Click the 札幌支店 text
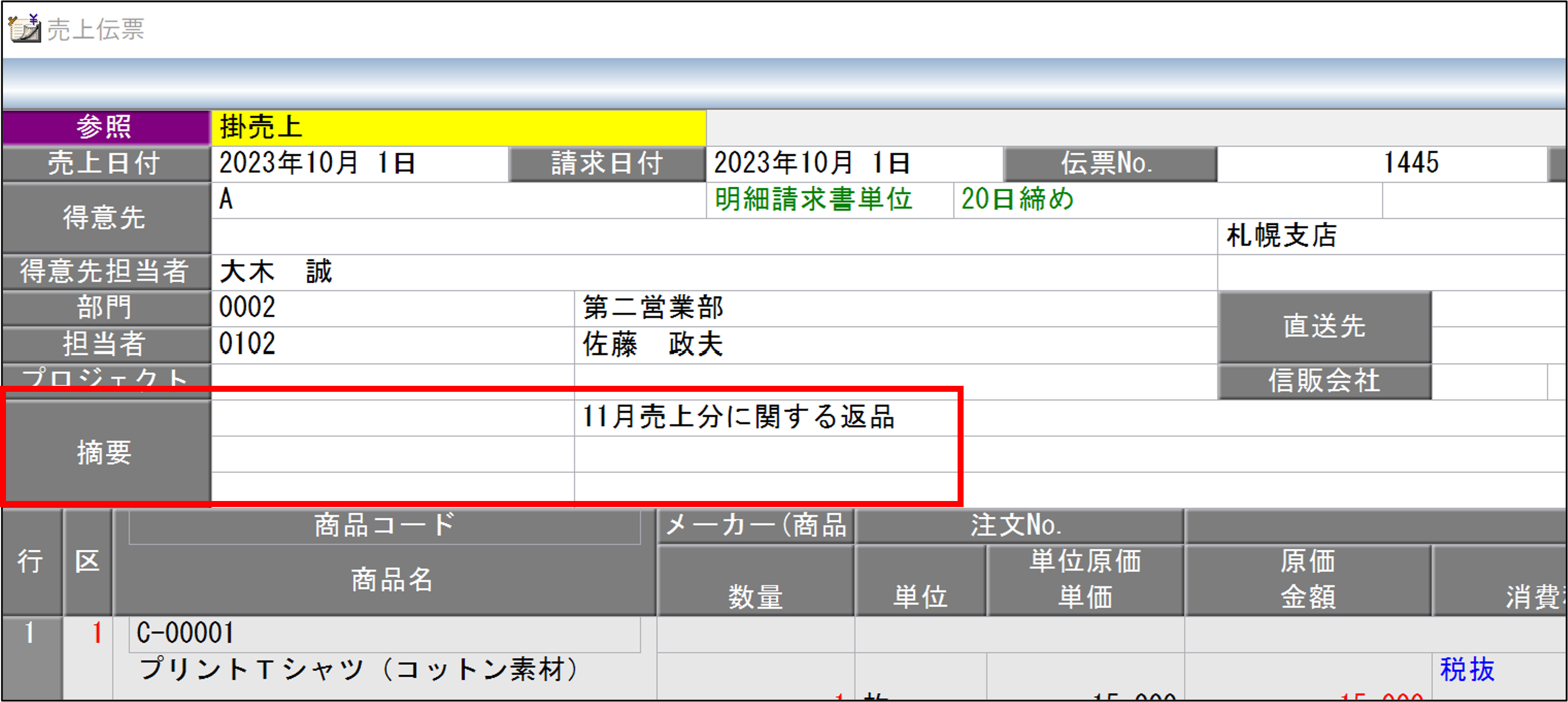The image size is (1568, 702). coord(1281,236)
